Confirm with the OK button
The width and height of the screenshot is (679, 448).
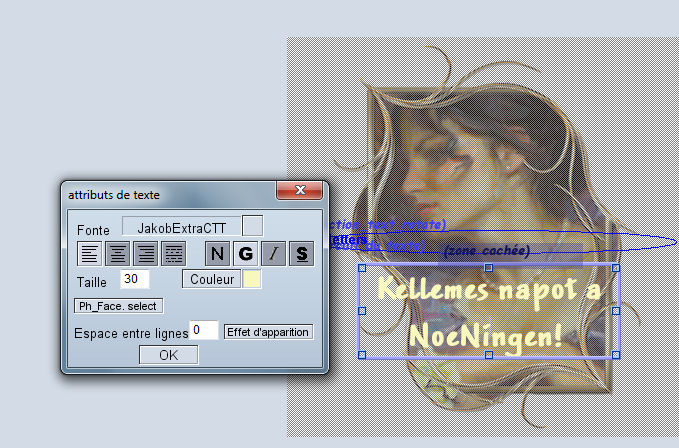[x=168, y=354]
